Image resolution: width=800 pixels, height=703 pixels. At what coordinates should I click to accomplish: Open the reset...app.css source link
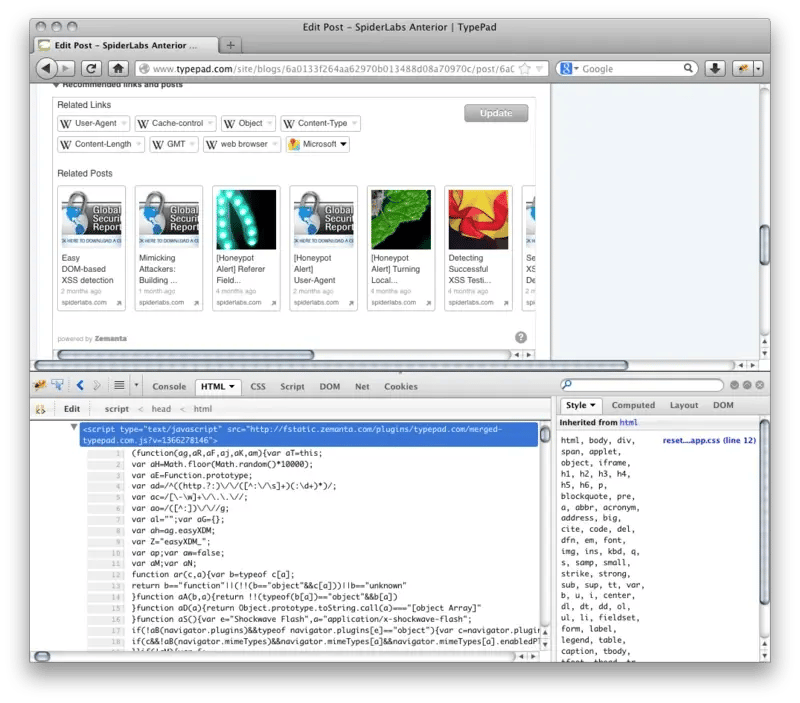point(708,440)
